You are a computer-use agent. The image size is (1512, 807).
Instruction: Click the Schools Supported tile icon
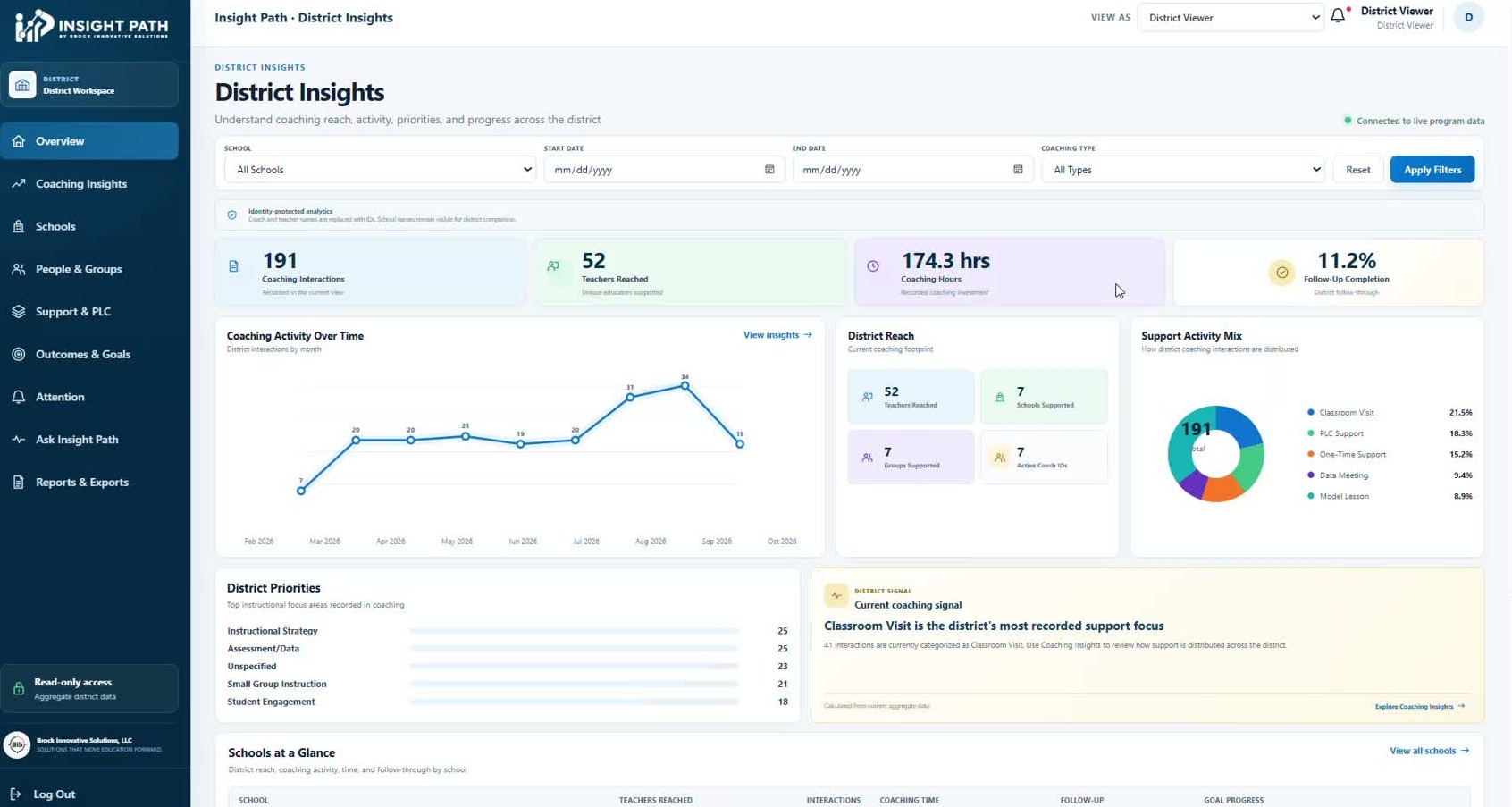[x=1000, y=397]
